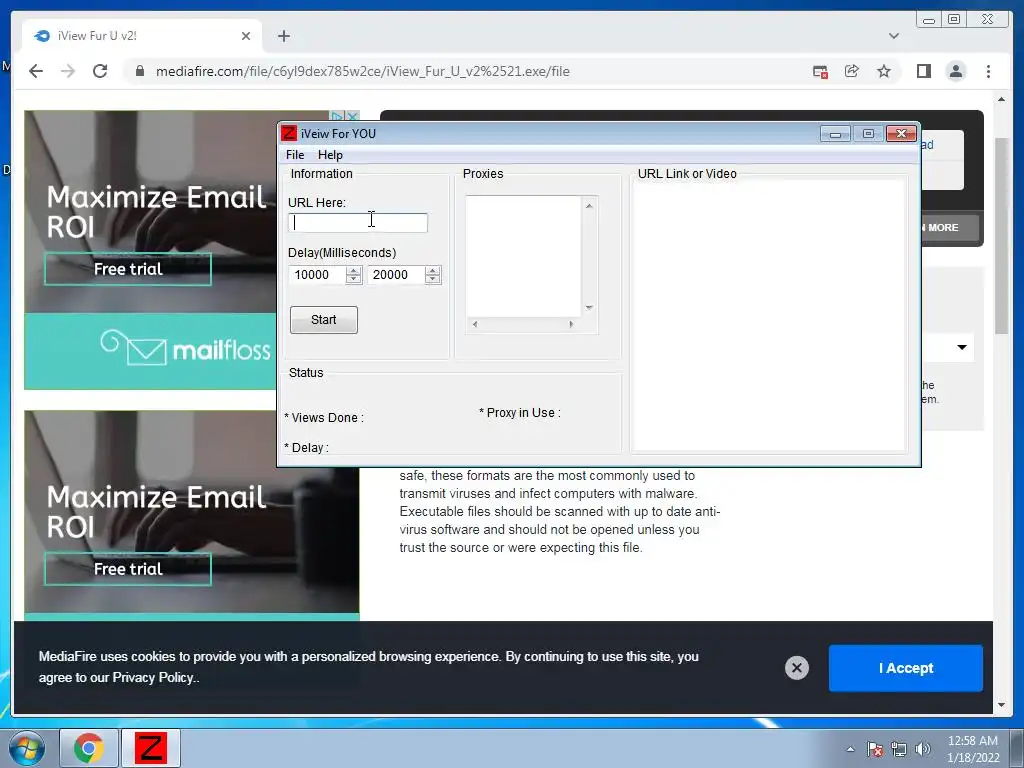This screenshot has width=1024, height=768.
Task: Click left arrow of Proxies horizontal scrollbar
Action: pos(475,324)
